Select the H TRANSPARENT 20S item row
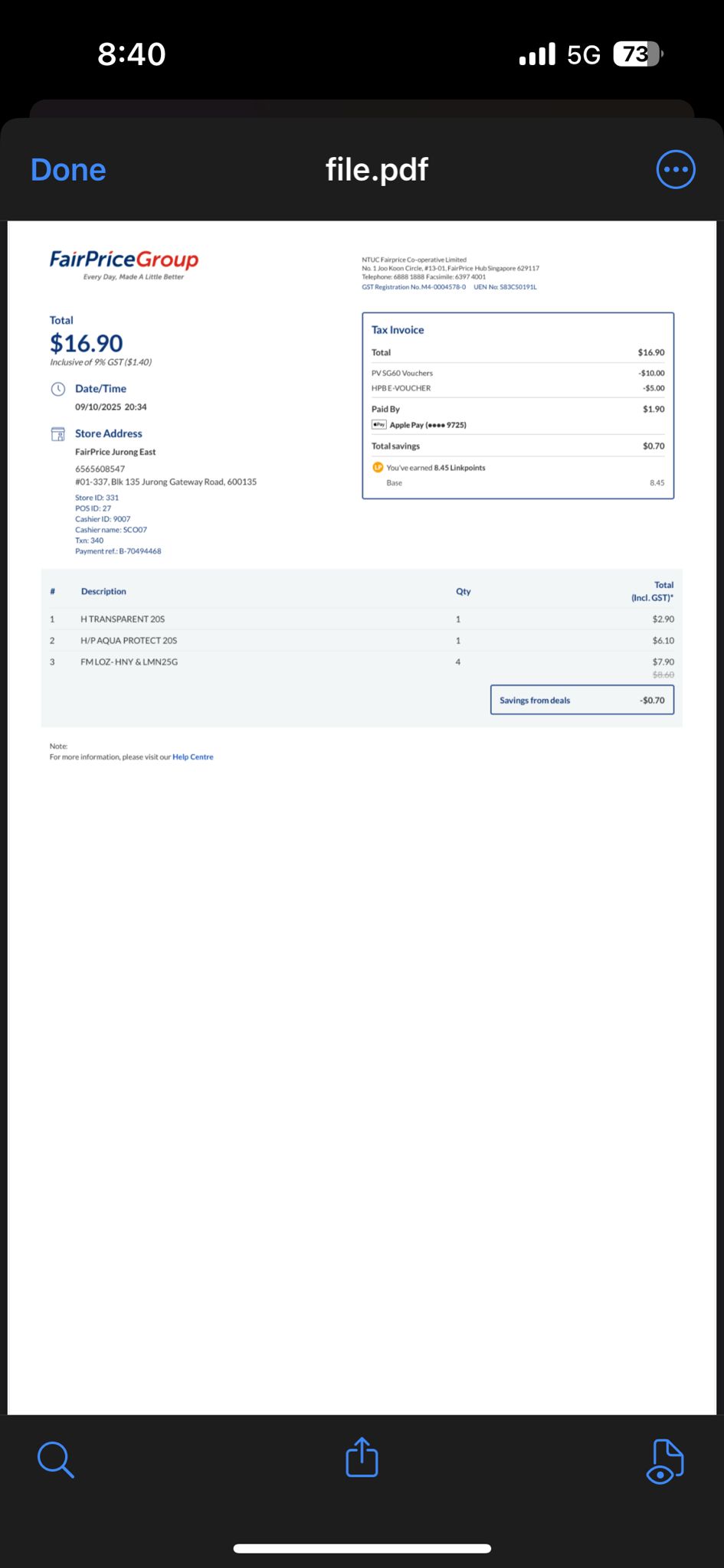 [362, 619]
